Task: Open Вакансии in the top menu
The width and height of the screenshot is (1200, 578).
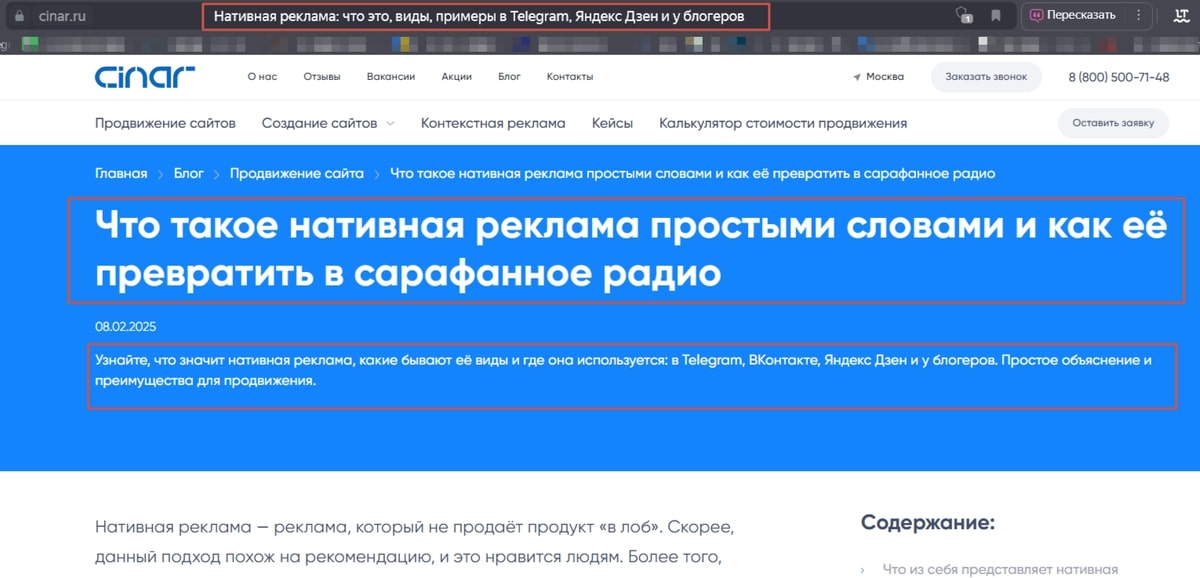Action: (x=391, y=77)
